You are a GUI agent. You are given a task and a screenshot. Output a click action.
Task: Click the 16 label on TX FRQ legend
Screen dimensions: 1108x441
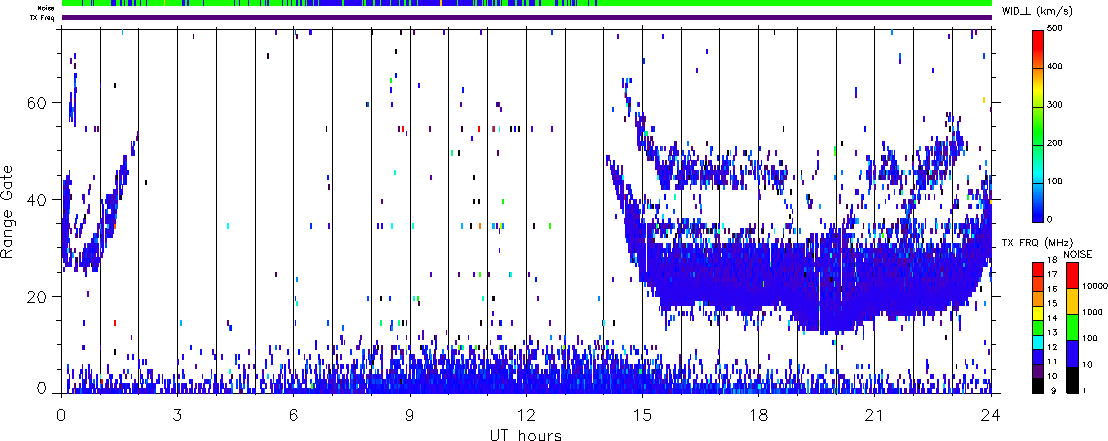[1052, 289]
